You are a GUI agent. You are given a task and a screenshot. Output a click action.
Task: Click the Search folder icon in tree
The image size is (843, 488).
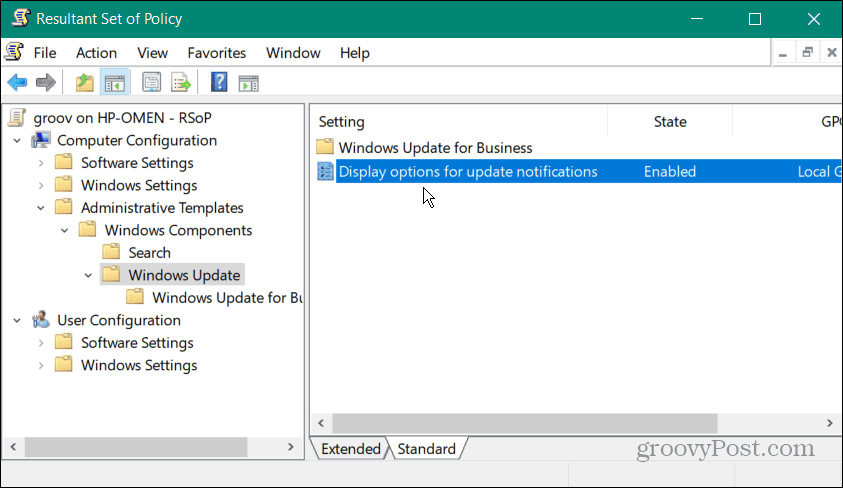[111, 251]
